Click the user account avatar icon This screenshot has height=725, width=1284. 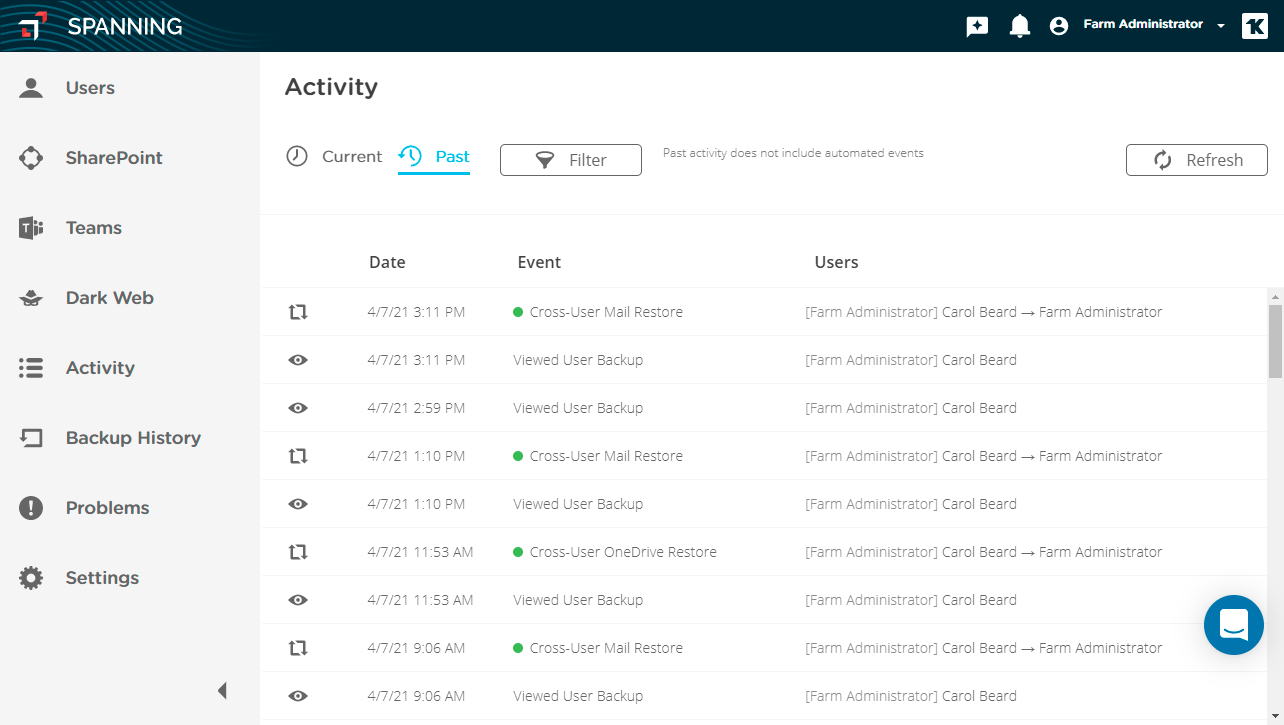point(1059,26)
